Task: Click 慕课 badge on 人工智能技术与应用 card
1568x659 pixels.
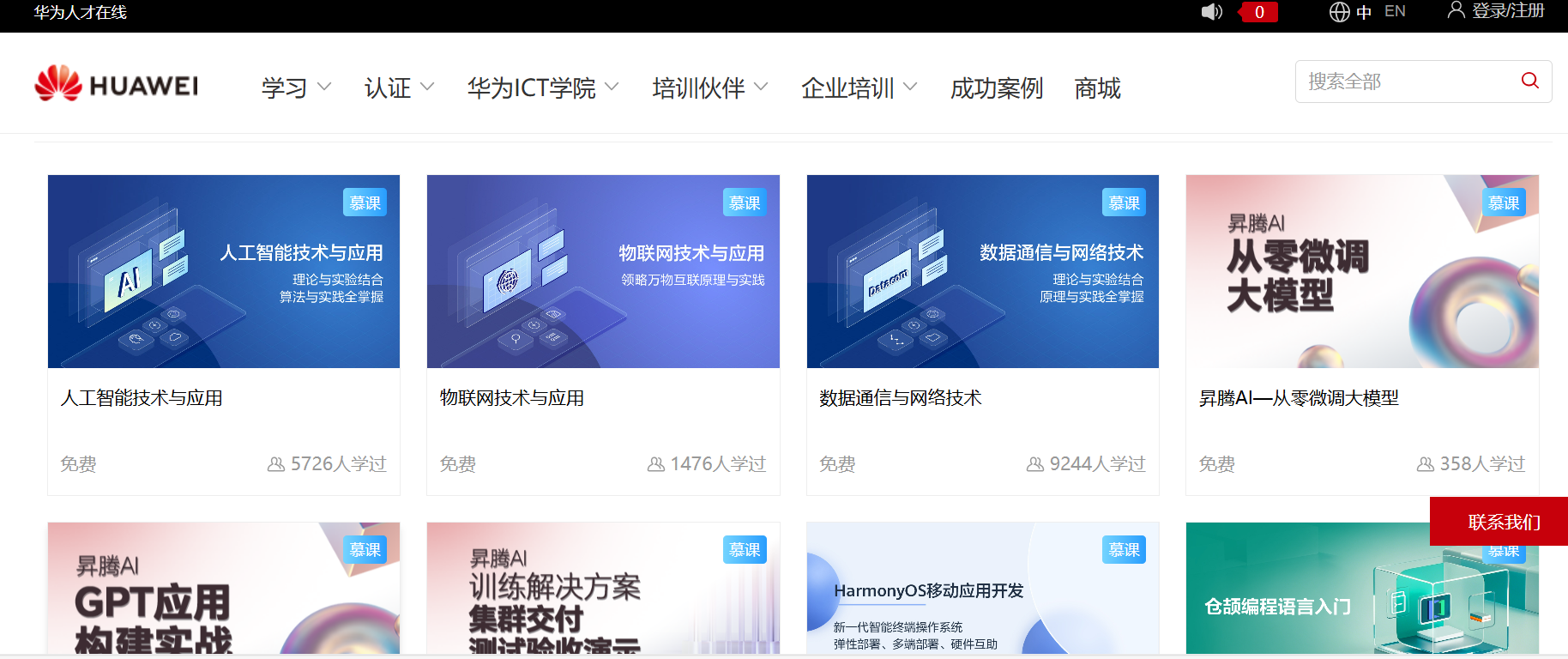Action: pos(365,203)
